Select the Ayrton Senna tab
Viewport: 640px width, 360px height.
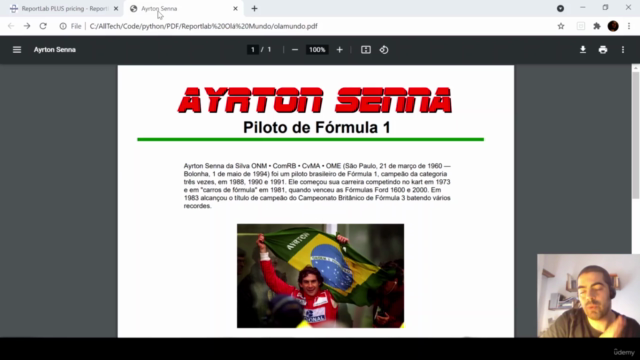[x=183, y=9]
